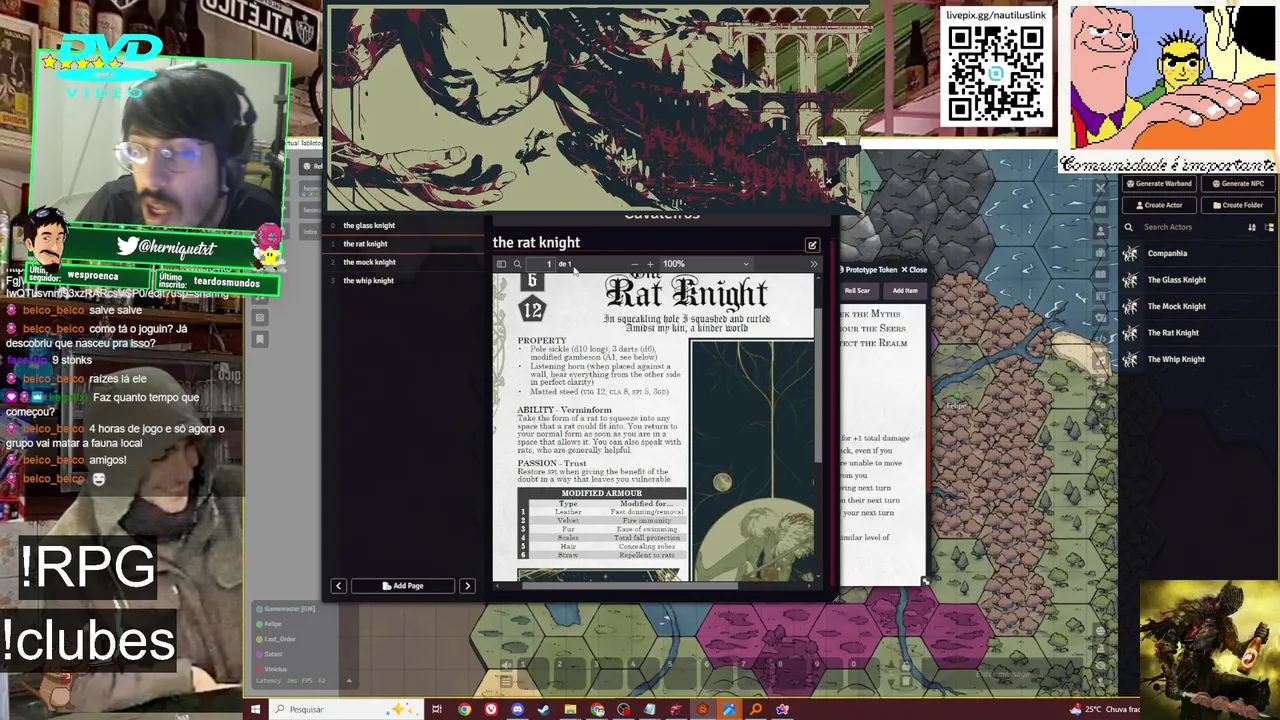Open File Explorer from taskbar
Viewport: 1280px width, 720px height.
pyautogui.click(x=570, y=710)
